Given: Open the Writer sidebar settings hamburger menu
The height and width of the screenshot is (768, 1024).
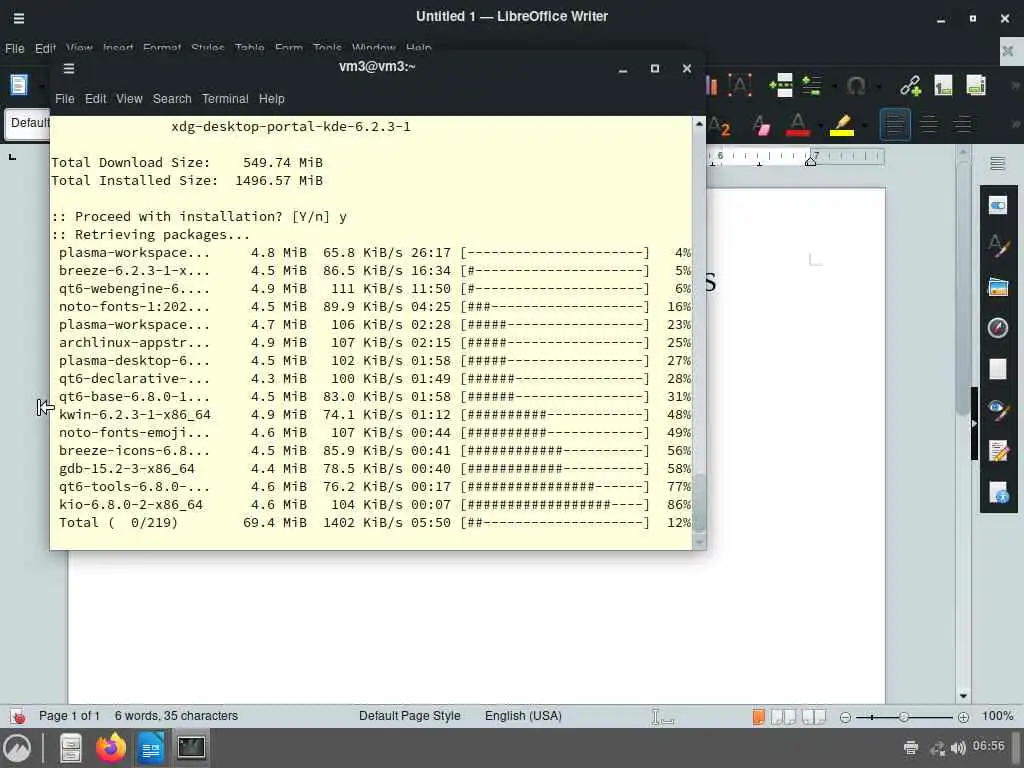Looking at the screenshot, I should [x=997, y=163].
